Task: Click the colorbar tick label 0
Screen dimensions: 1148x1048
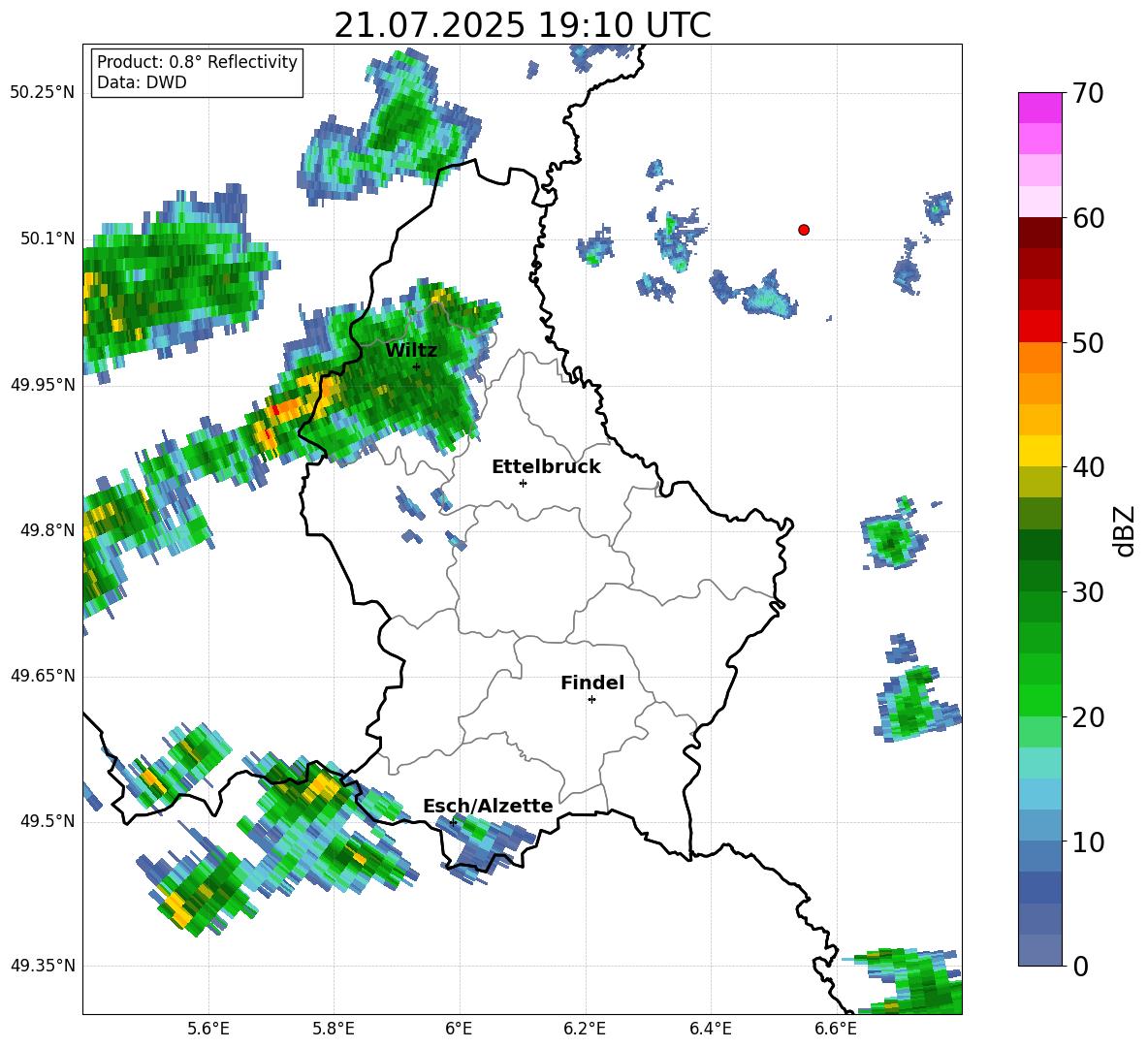Action: tap(1080, 967)
